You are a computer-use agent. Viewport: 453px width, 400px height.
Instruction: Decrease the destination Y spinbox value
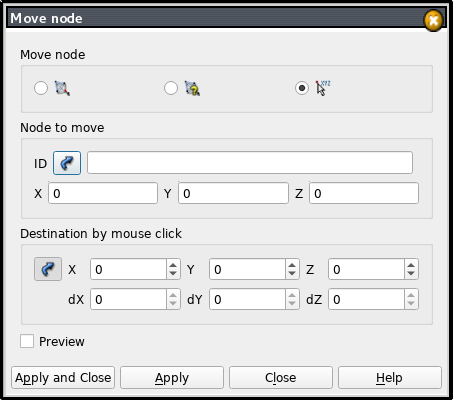pyautogui.click(x=292, y=273)
